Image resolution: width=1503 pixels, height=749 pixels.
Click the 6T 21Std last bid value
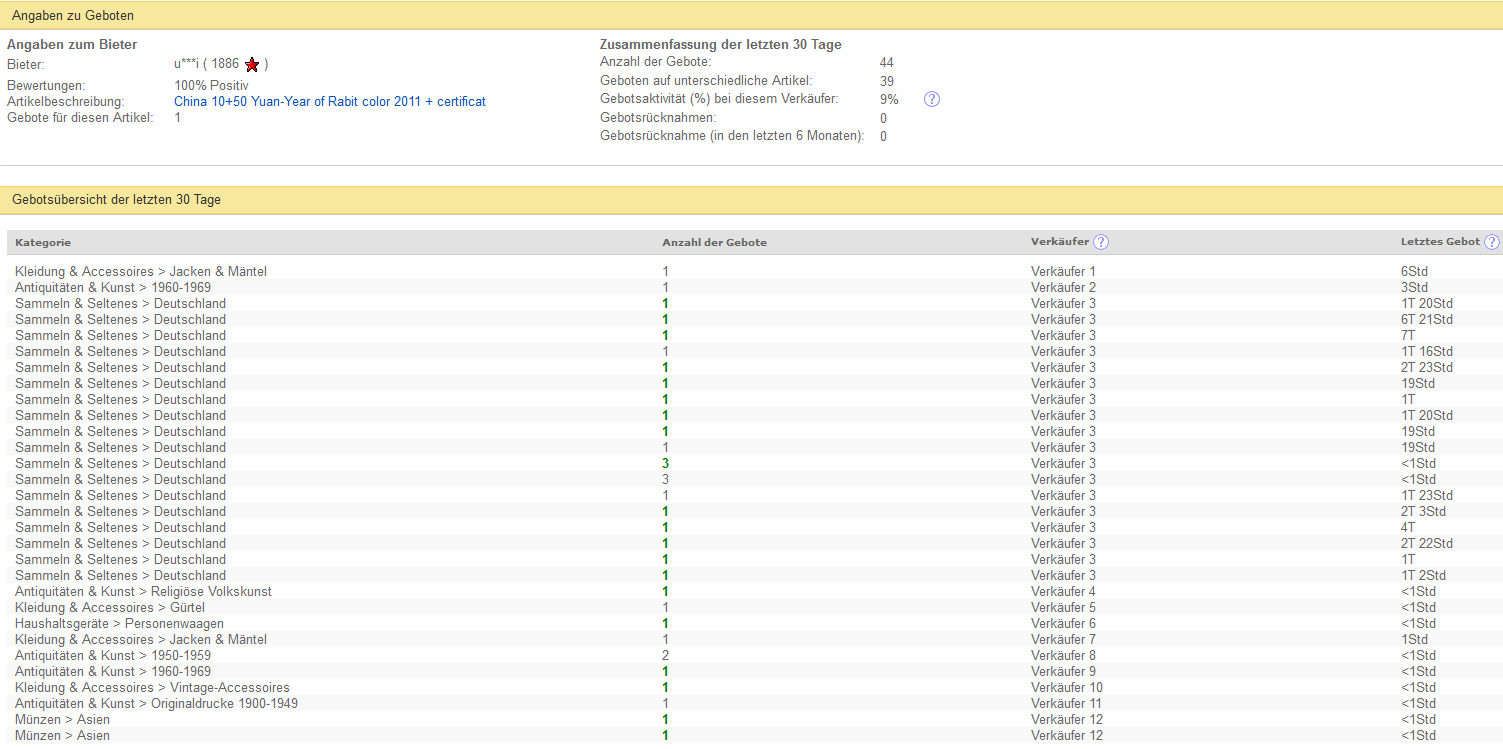[x=1426, y=320]
